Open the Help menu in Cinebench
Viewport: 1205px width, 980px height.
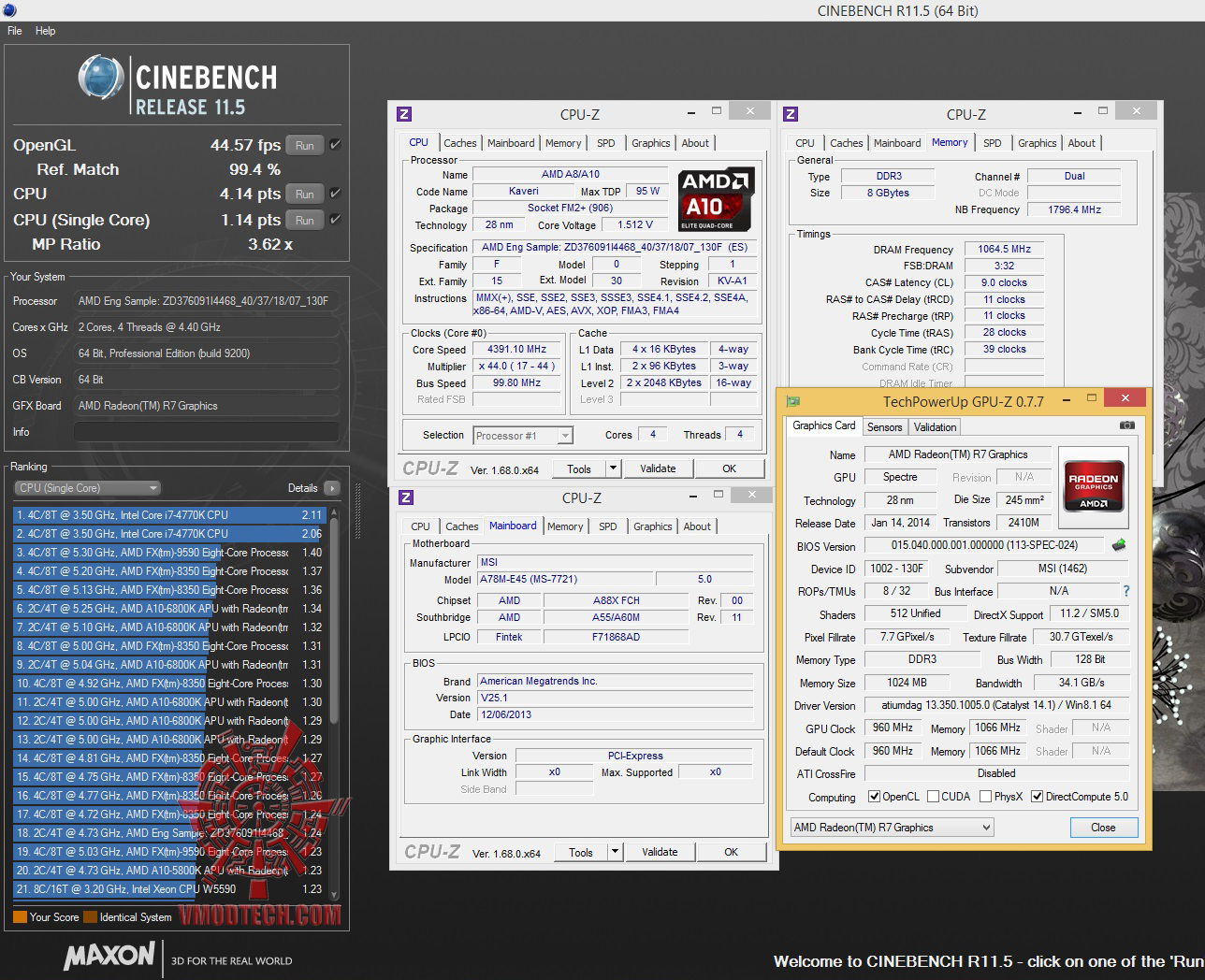pyautogui.click(x=45, y=31)
